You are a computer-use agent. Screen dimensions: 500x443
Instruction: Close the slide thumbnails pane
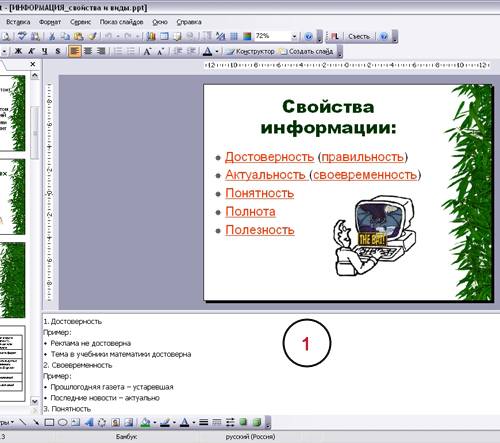[x=33, y=64]
